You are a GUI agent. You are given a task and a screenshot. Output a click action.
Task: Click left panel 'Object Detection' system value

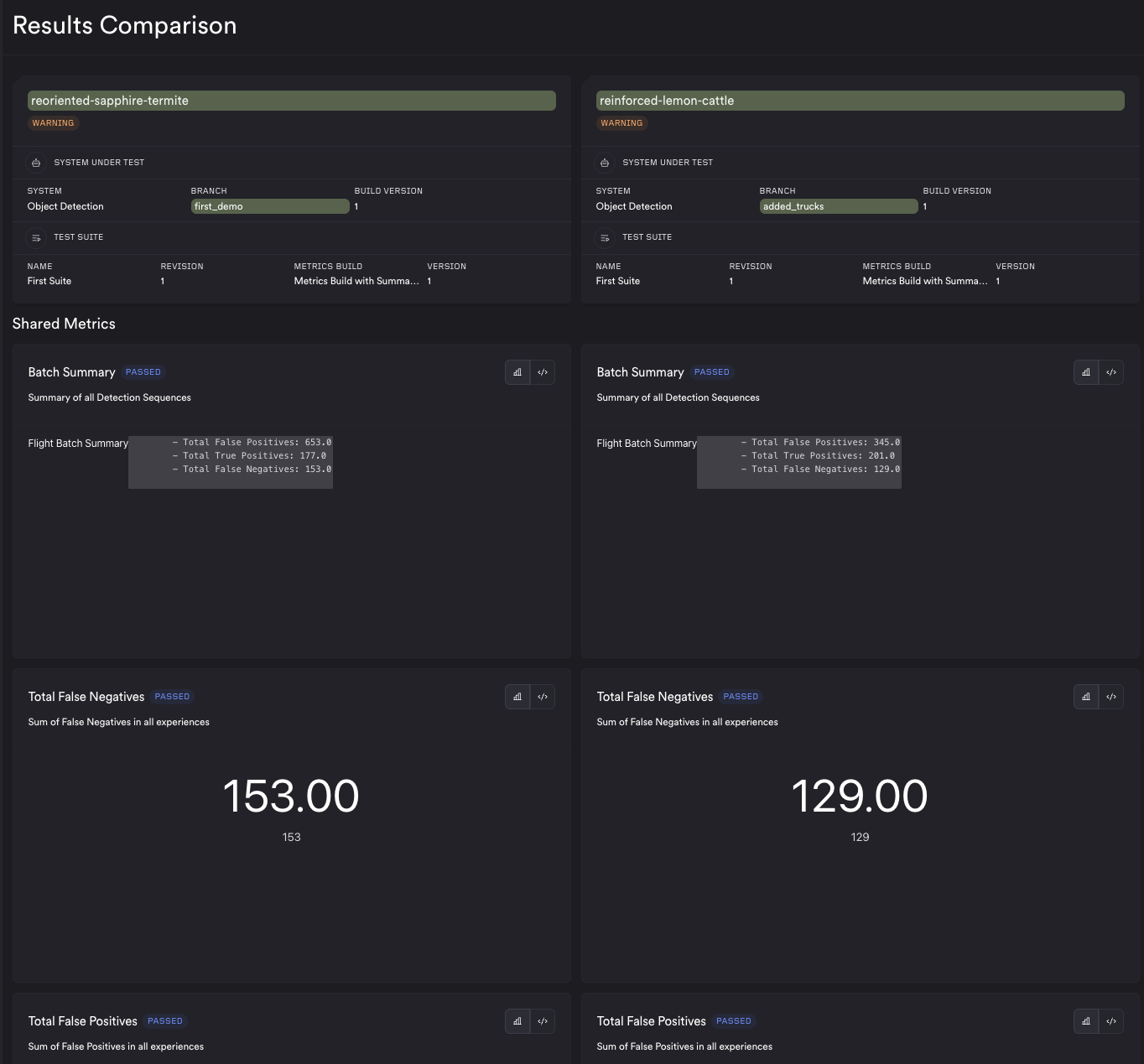click(65, 206)
